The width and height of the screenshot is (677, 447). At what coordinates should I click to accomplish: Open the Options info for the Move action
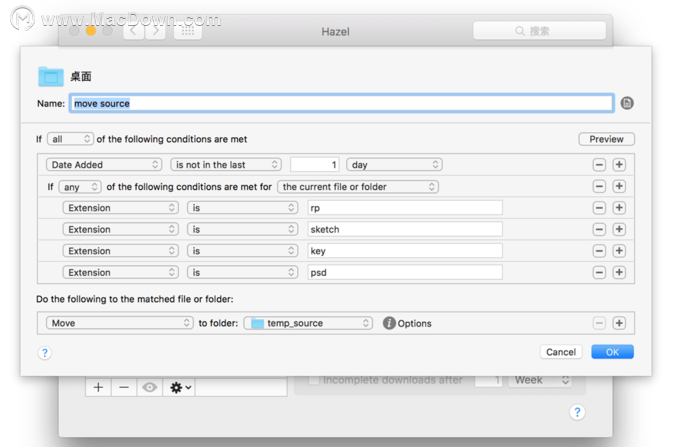pyautogui.click(x=389, y=323)
